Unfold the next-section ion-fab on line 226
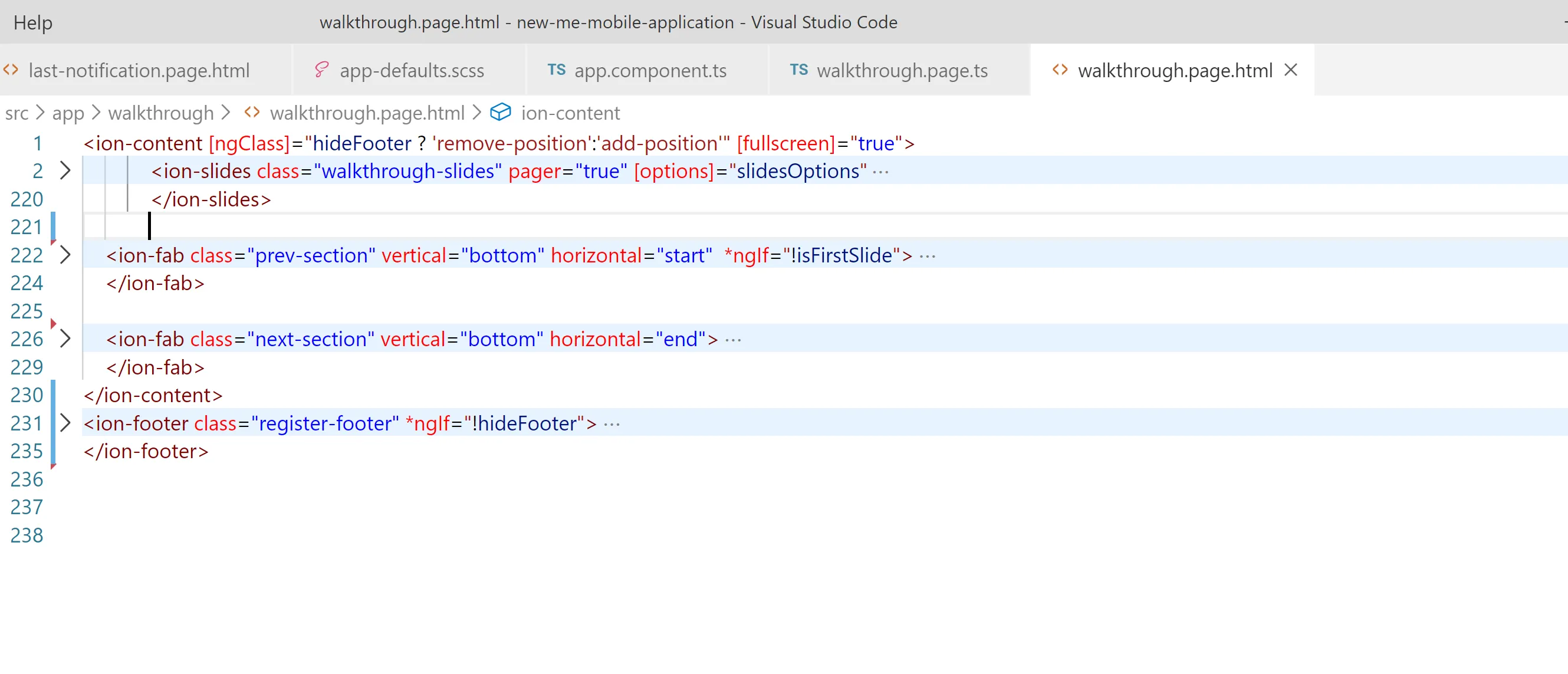1568x674 pixels. (x=65, y=338)
